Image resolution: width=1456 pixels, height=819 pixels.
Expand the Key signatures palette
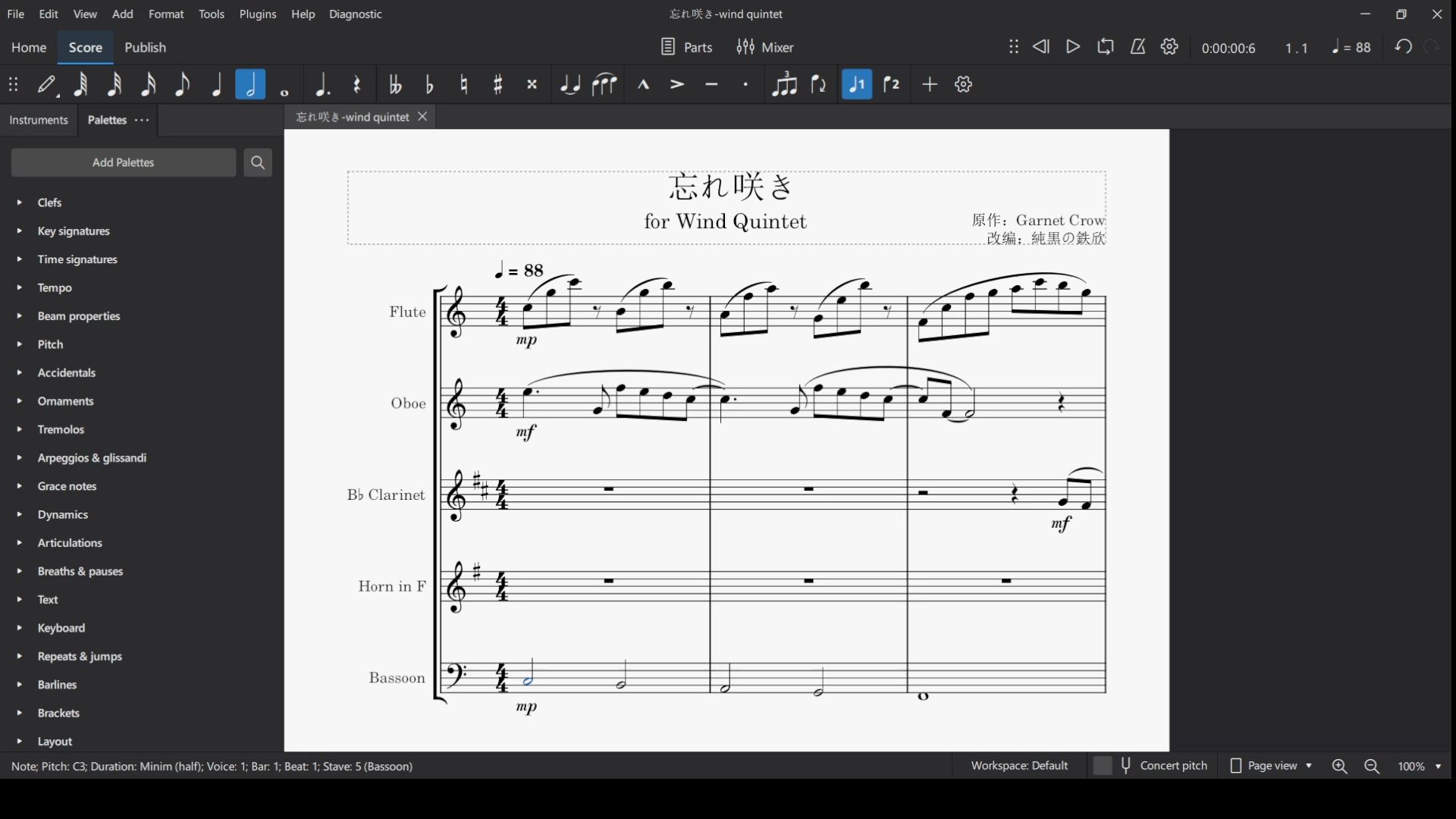coord(20,231)
